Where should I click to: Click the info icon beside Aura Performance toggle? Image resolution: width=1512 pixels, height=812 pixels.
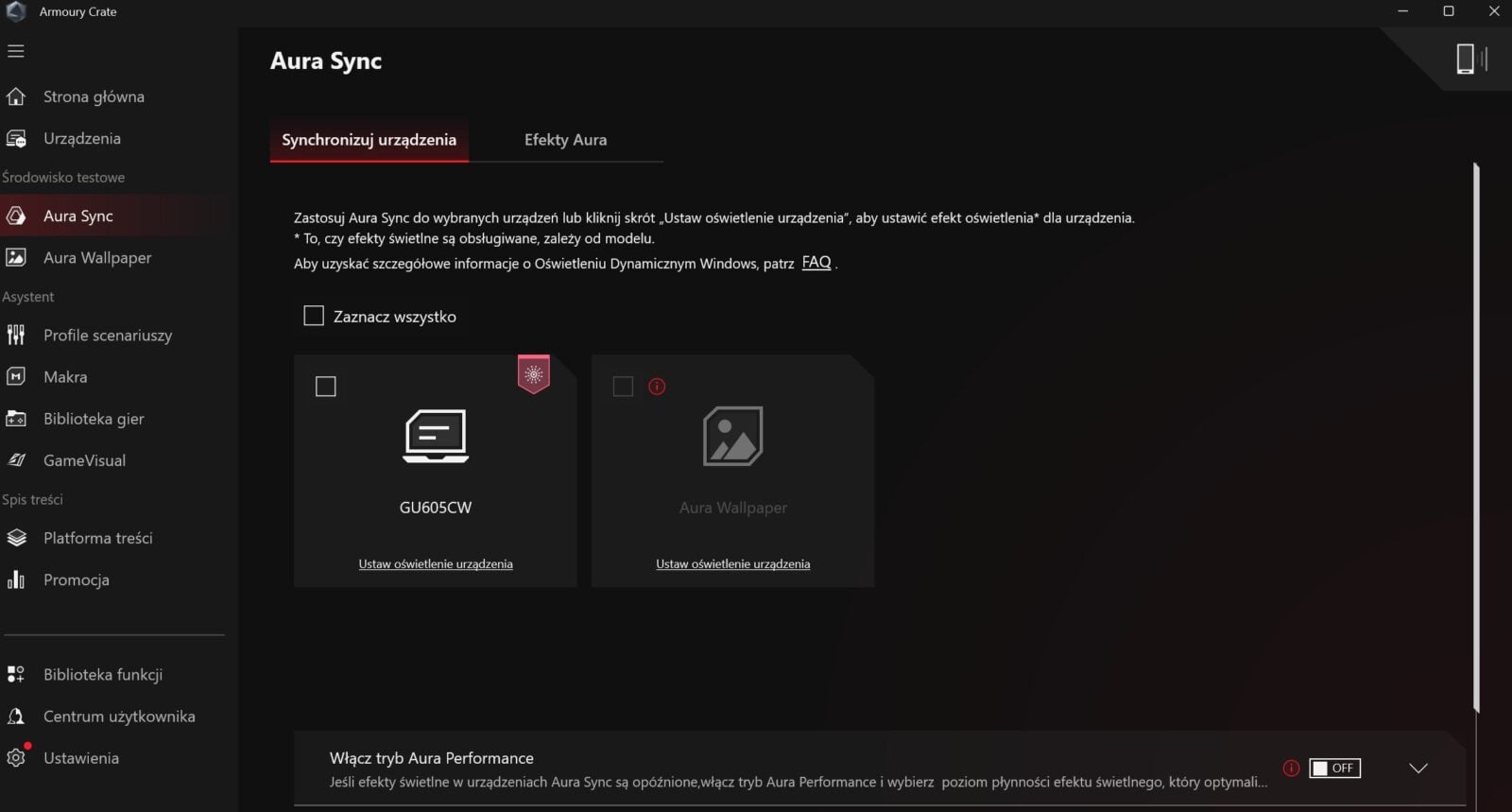[1291, 768]
